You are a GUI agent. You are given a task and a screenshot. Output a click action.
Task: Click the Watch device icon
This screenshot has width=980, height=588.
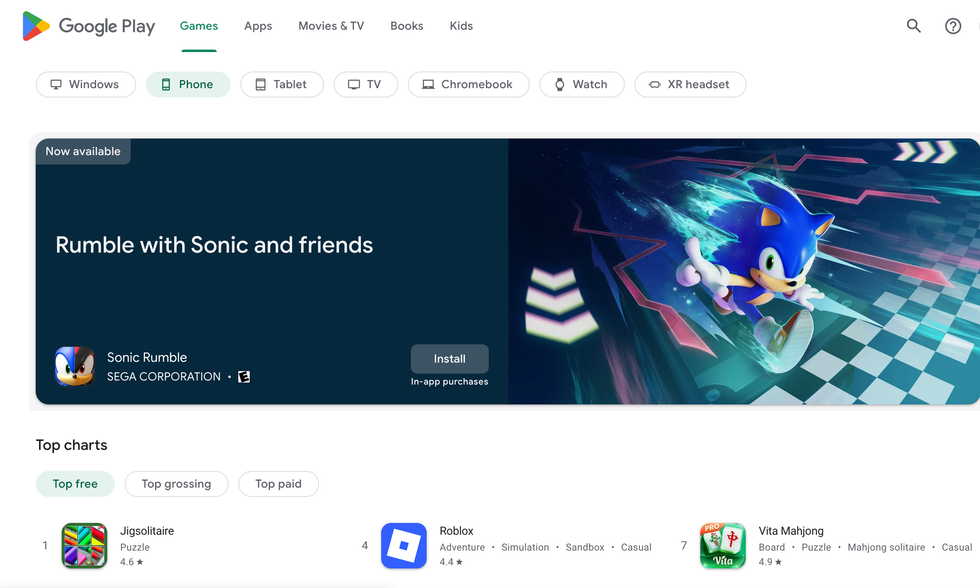pyautogui.click(x=560, y=84)
